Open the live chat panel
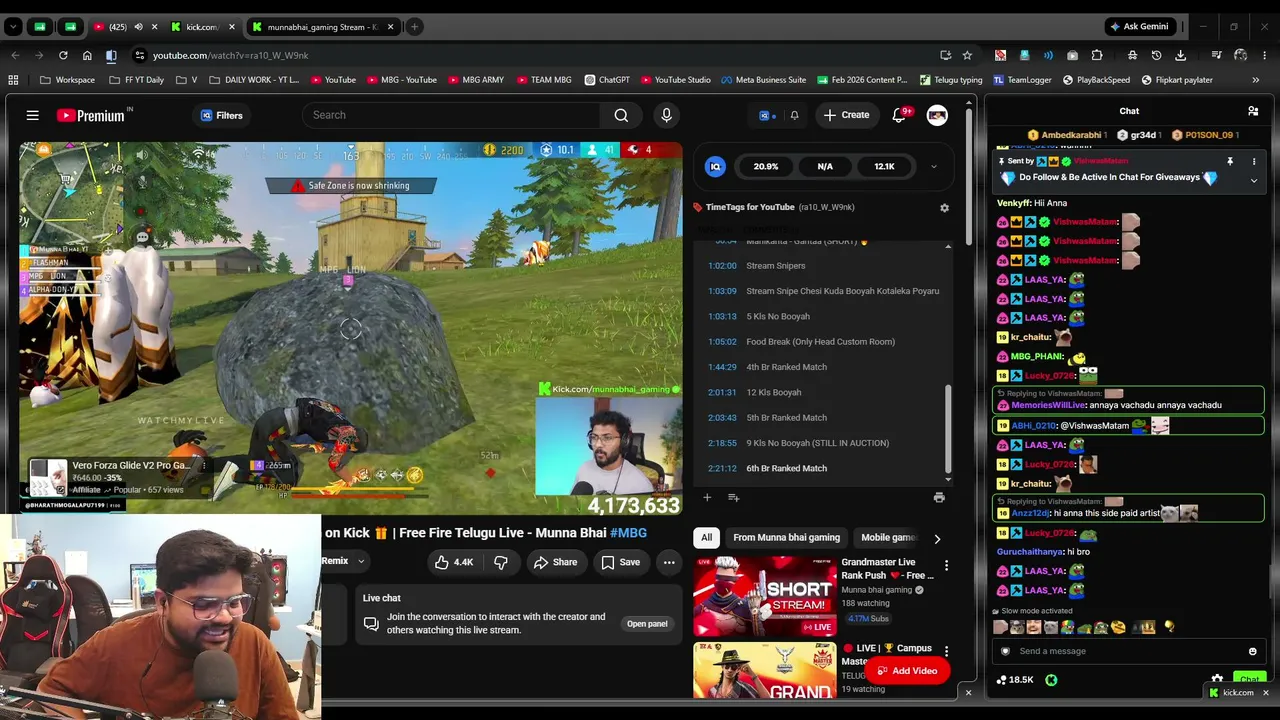Viewport: 1280px width, 720px height. (x=647, y=624)
